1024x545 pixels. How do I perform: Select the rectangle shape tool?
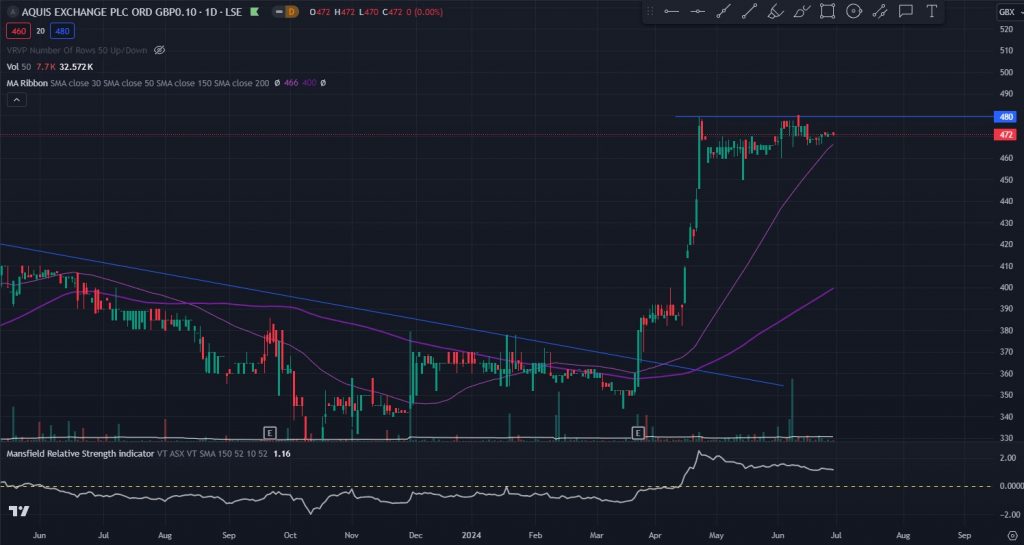(x=828, y=11)
